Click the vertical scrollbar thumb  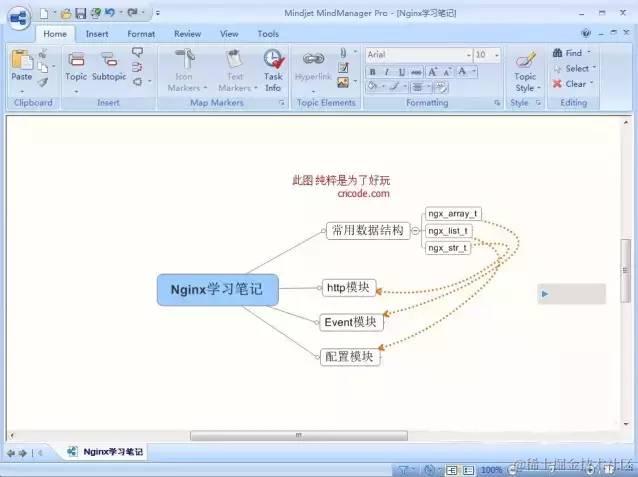click(625, 270)
